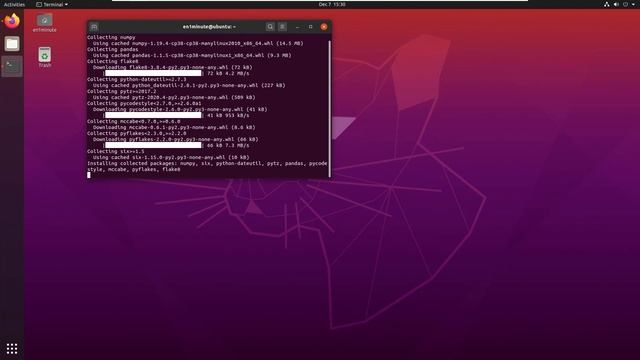Click the volume icon in top bar

click(616, 4)
